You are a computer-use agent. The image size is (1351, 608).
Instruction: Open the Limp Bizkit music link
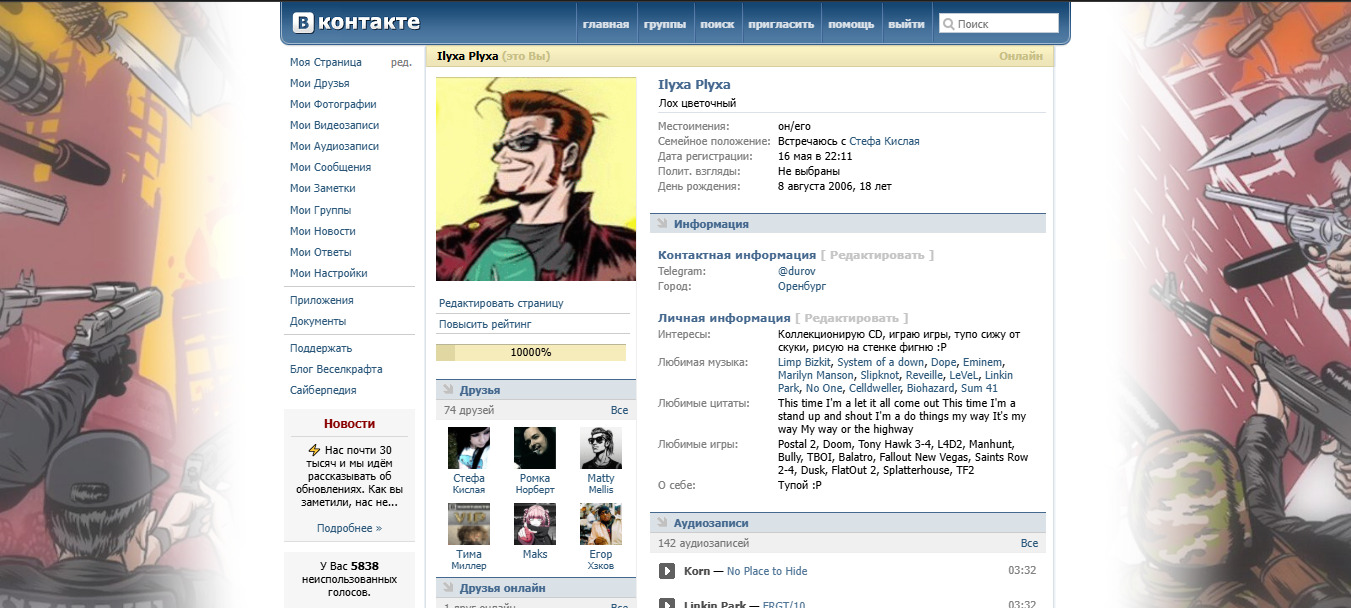[804, 362]
